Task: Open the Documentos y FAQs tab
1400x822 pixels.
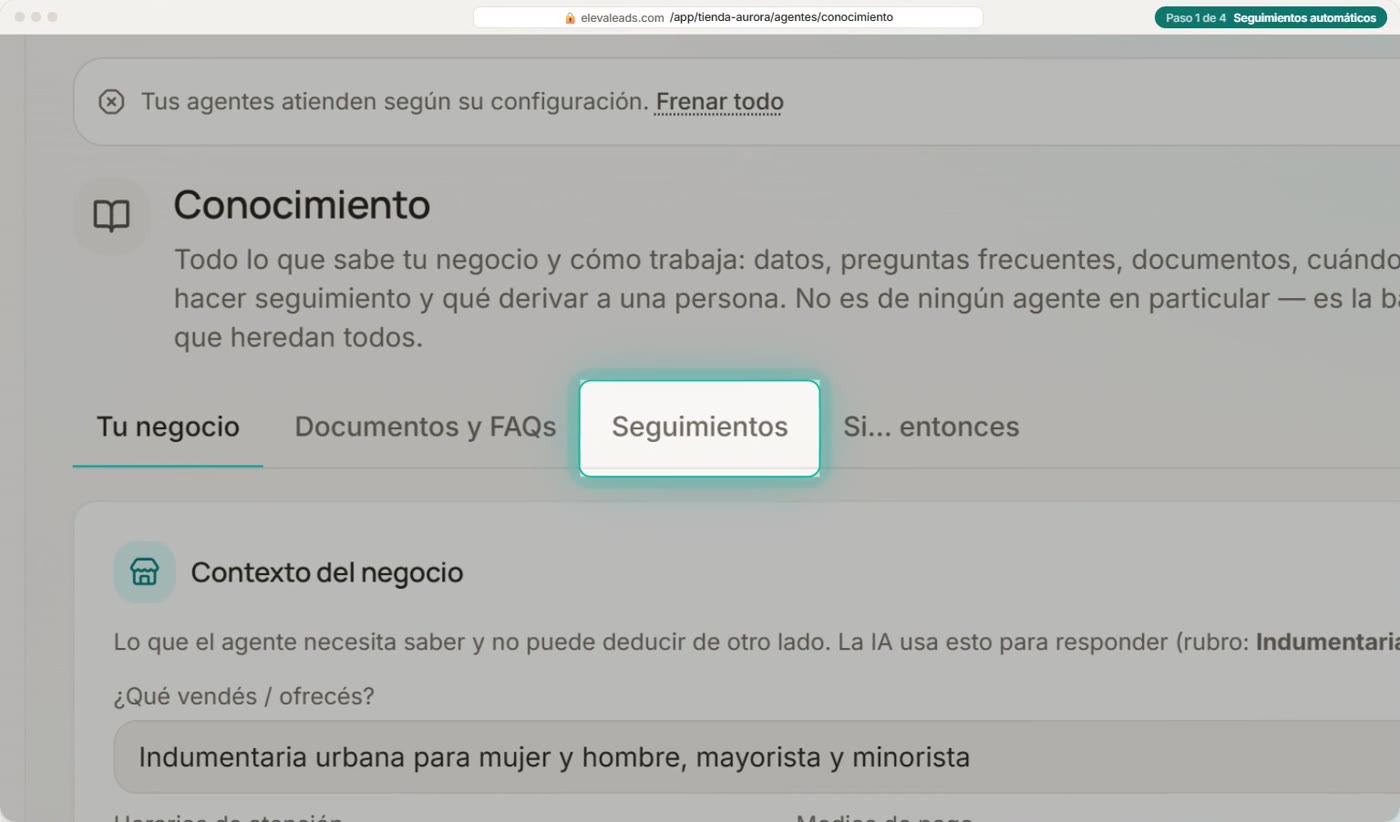Action: coord(425,427)
